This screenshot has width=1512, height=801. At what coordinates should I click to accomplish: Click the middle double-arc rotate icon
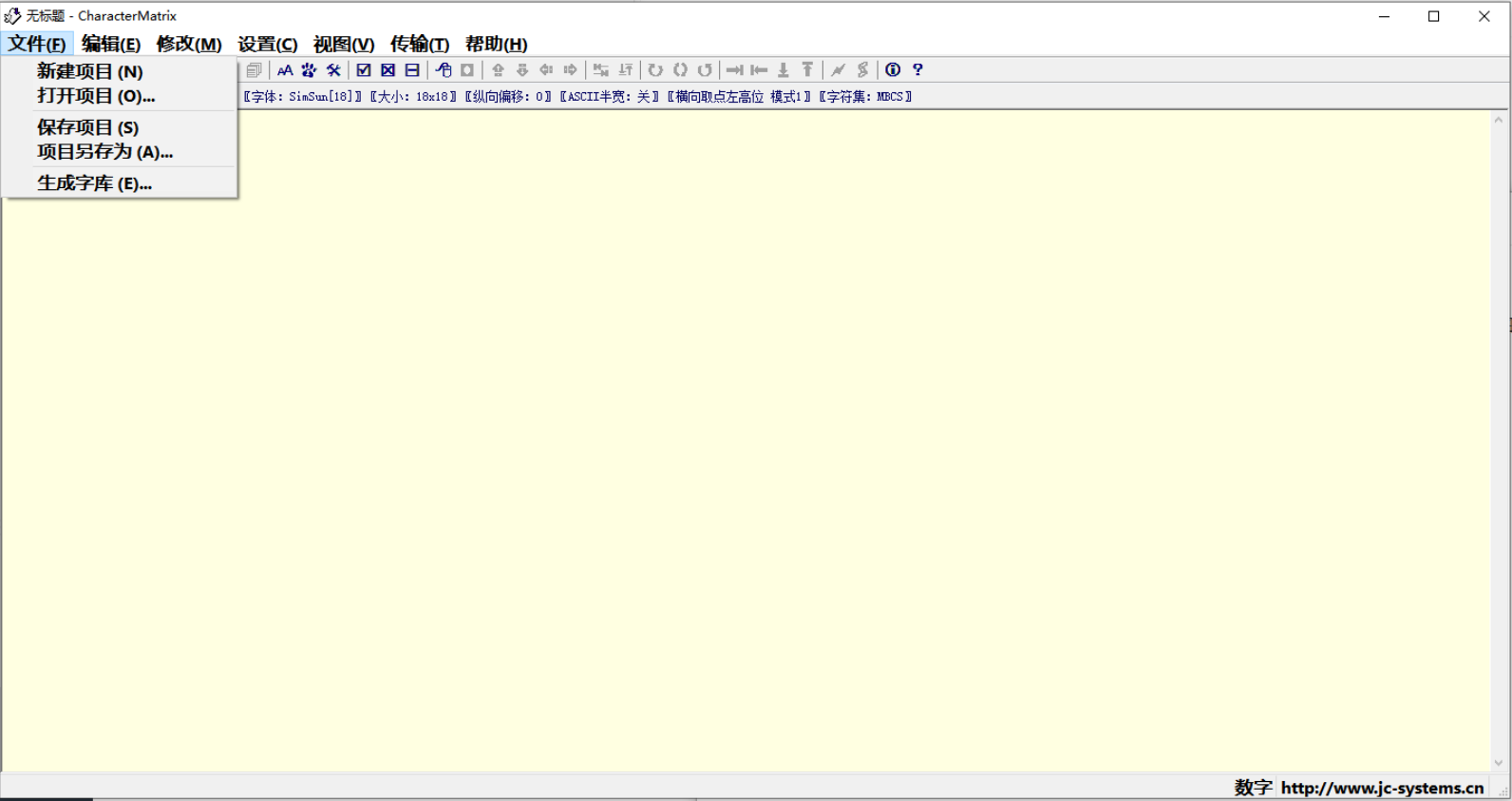(x=680, y=70)
